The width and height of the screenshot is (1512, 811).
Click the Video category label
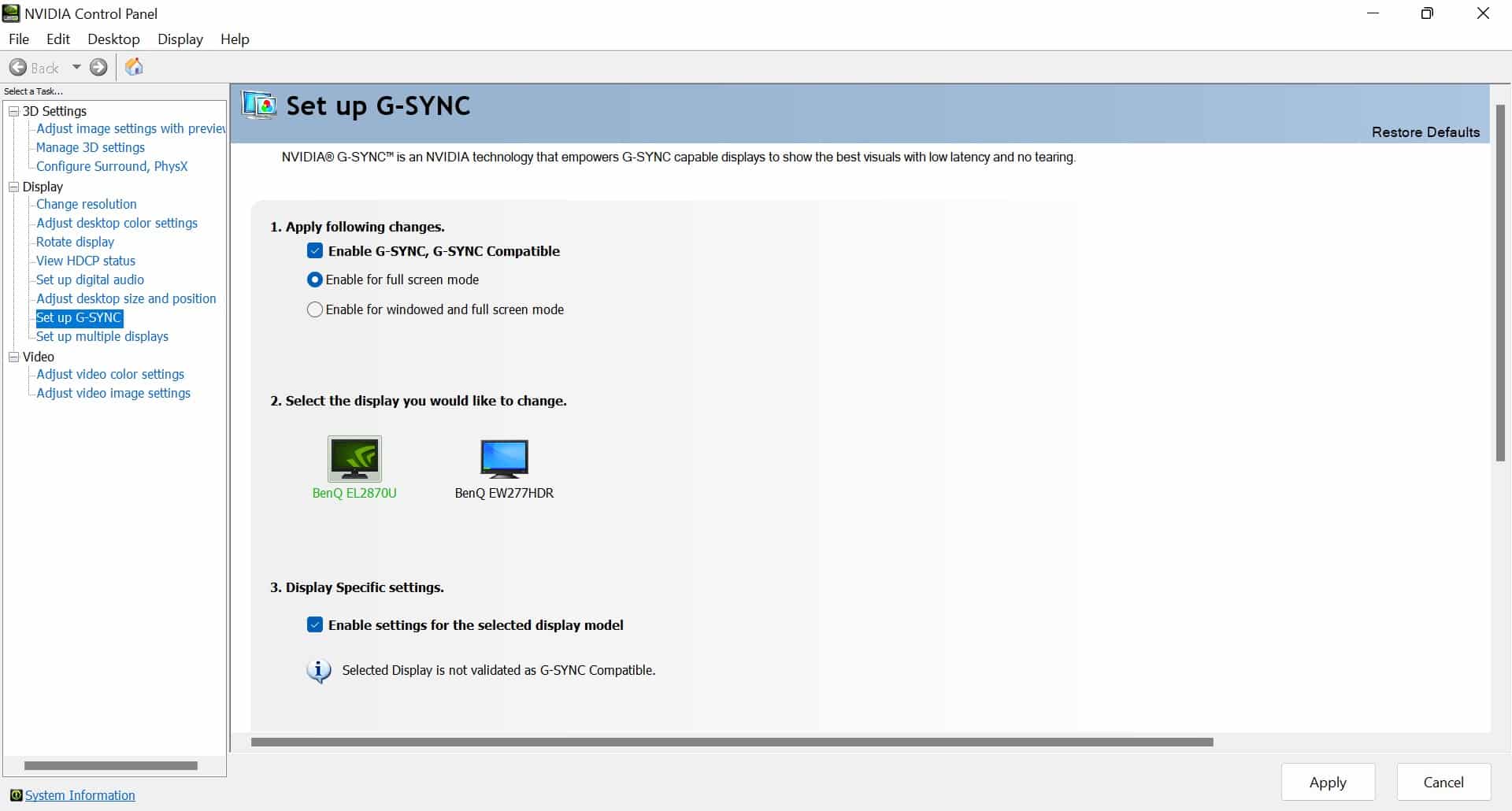point(38,357)
